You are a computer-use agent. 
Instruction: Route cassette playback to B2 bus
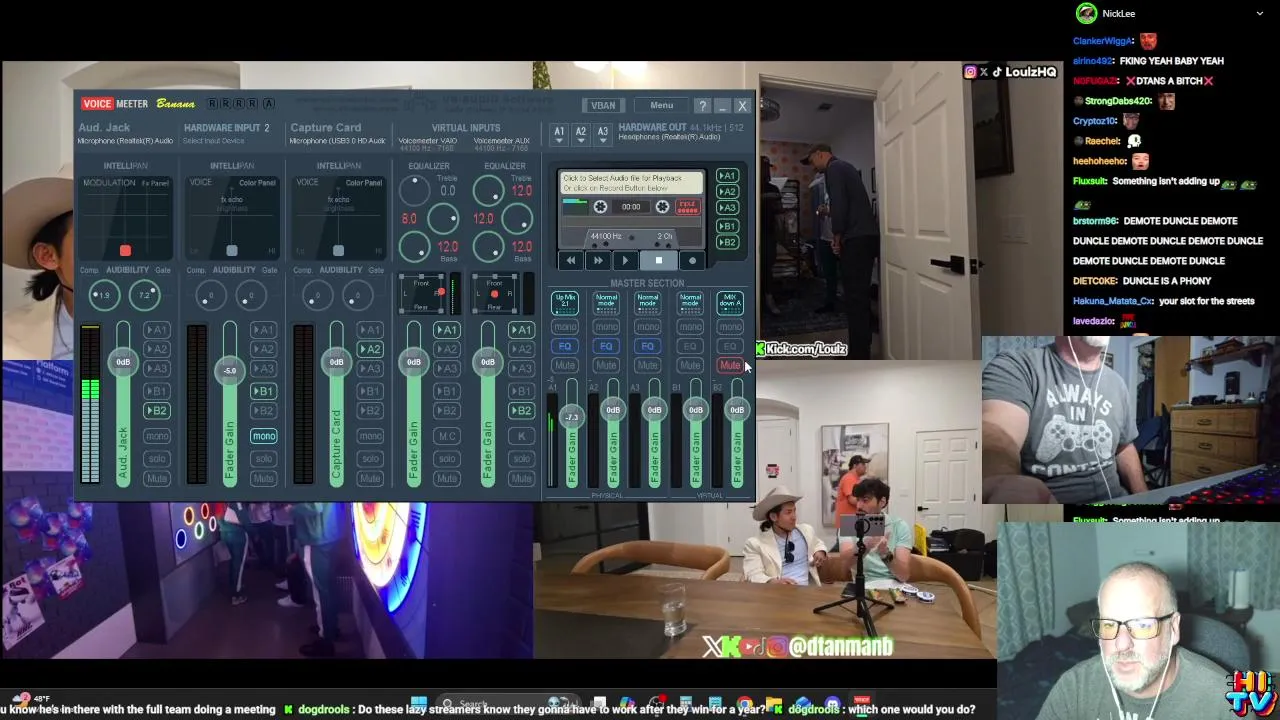(727, 243)
